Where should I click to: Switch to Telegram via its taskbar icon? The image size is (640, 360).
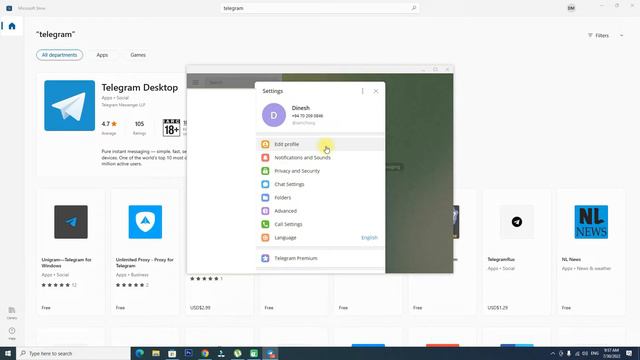click(270, 353)
